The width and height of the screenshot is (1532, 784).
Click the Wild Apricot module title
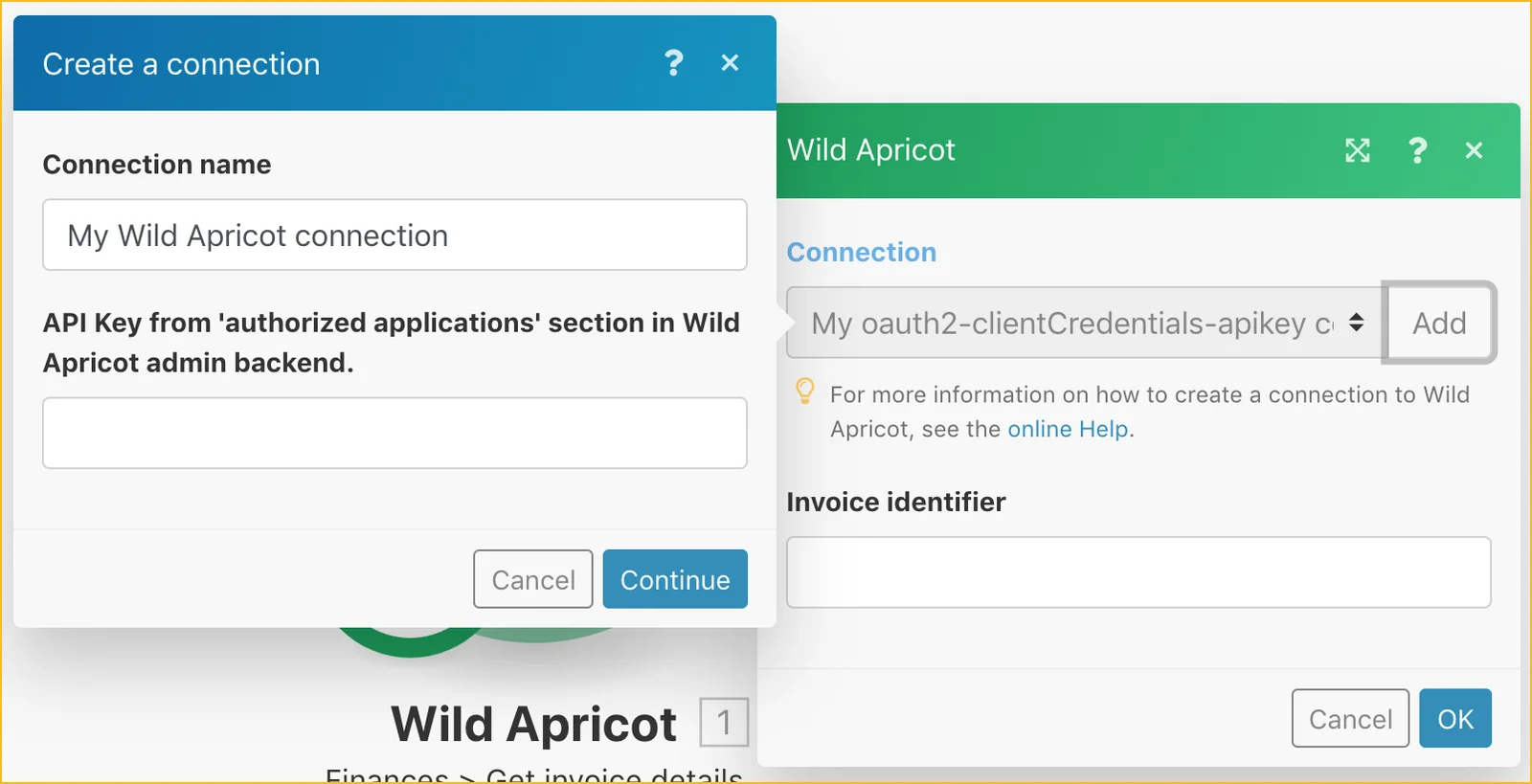(533, 724)
